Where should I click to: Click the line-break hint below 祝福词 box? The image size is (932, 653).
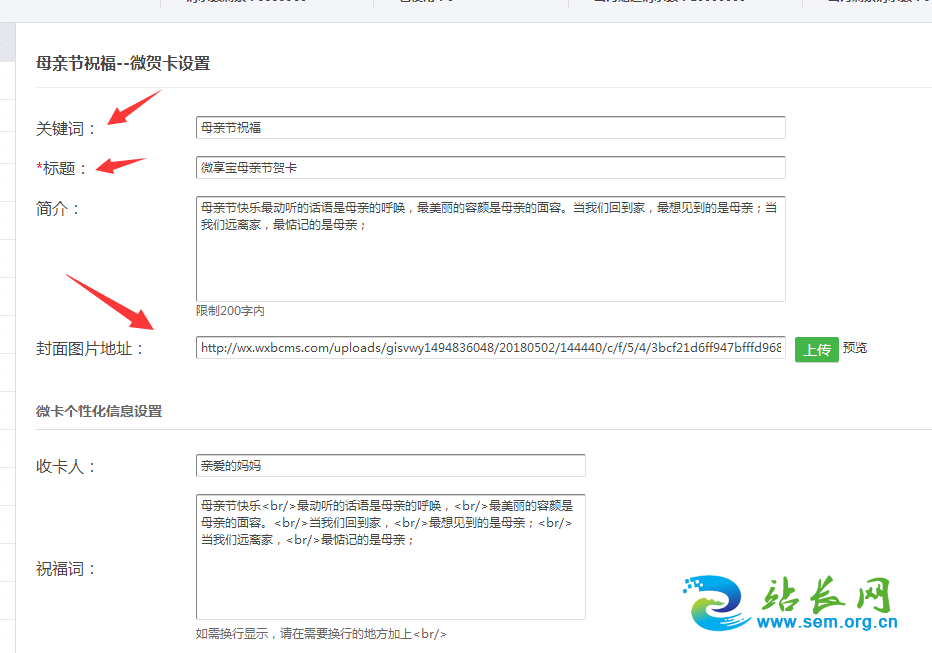coord(321,633)
